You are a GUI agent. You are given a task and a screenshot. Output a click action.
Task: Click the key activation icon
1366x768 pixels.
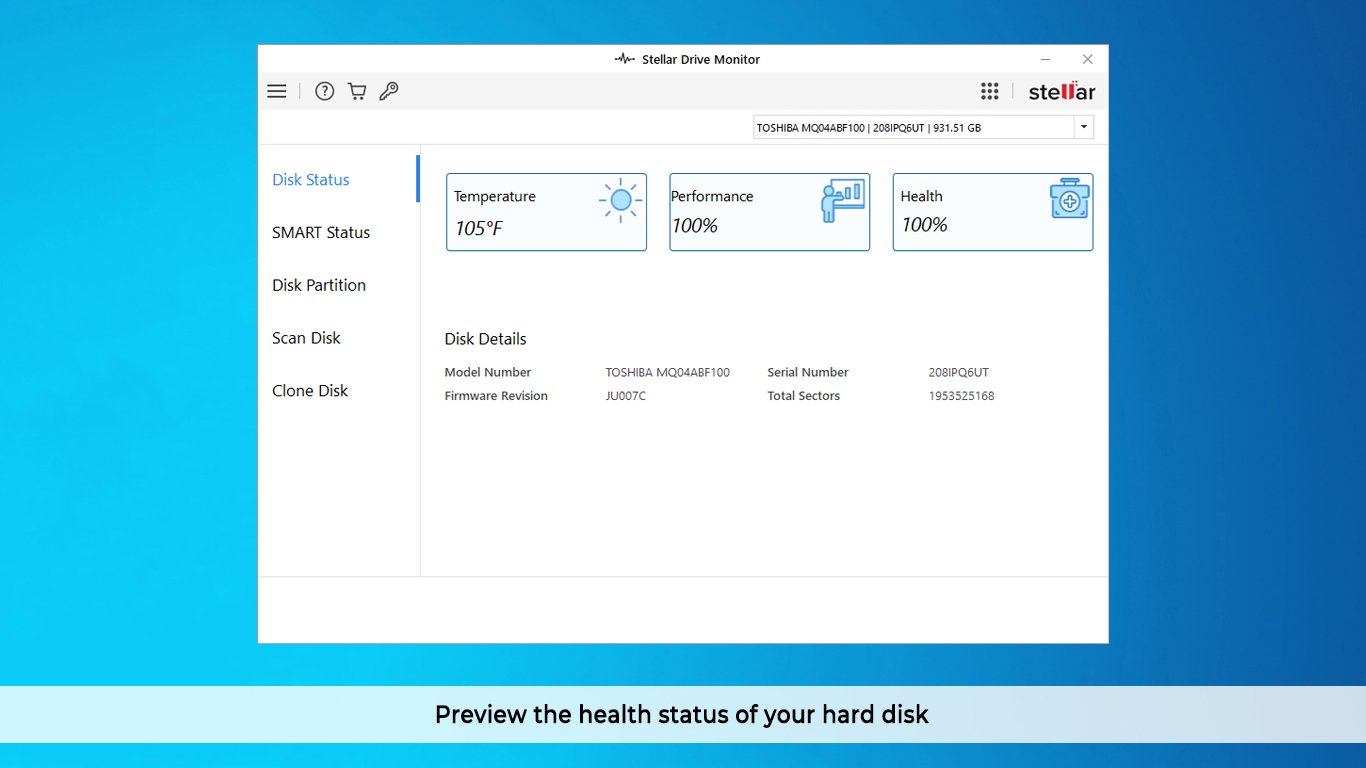click(389, 91)
